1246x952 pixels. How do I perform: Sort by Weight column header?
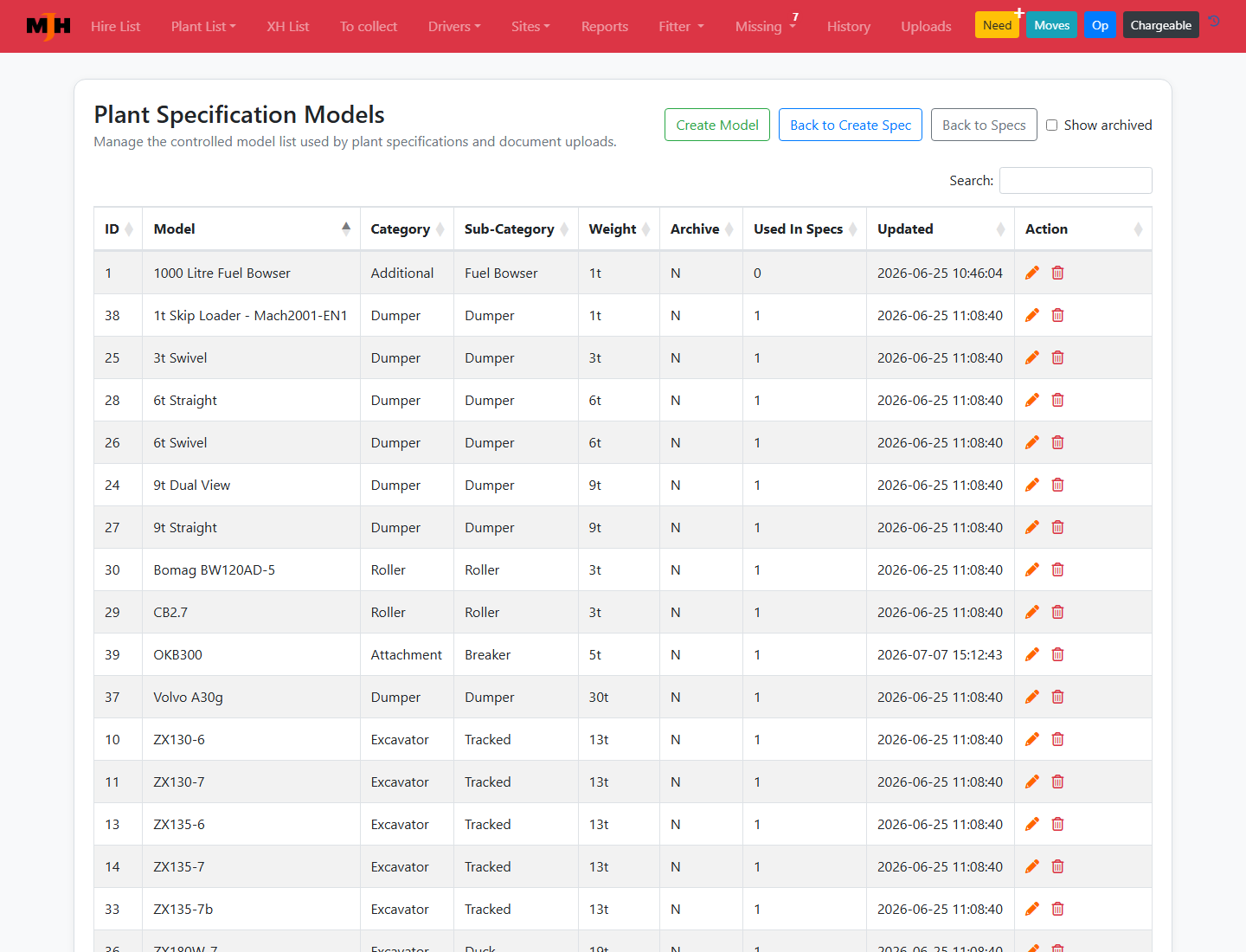point(619,229)
